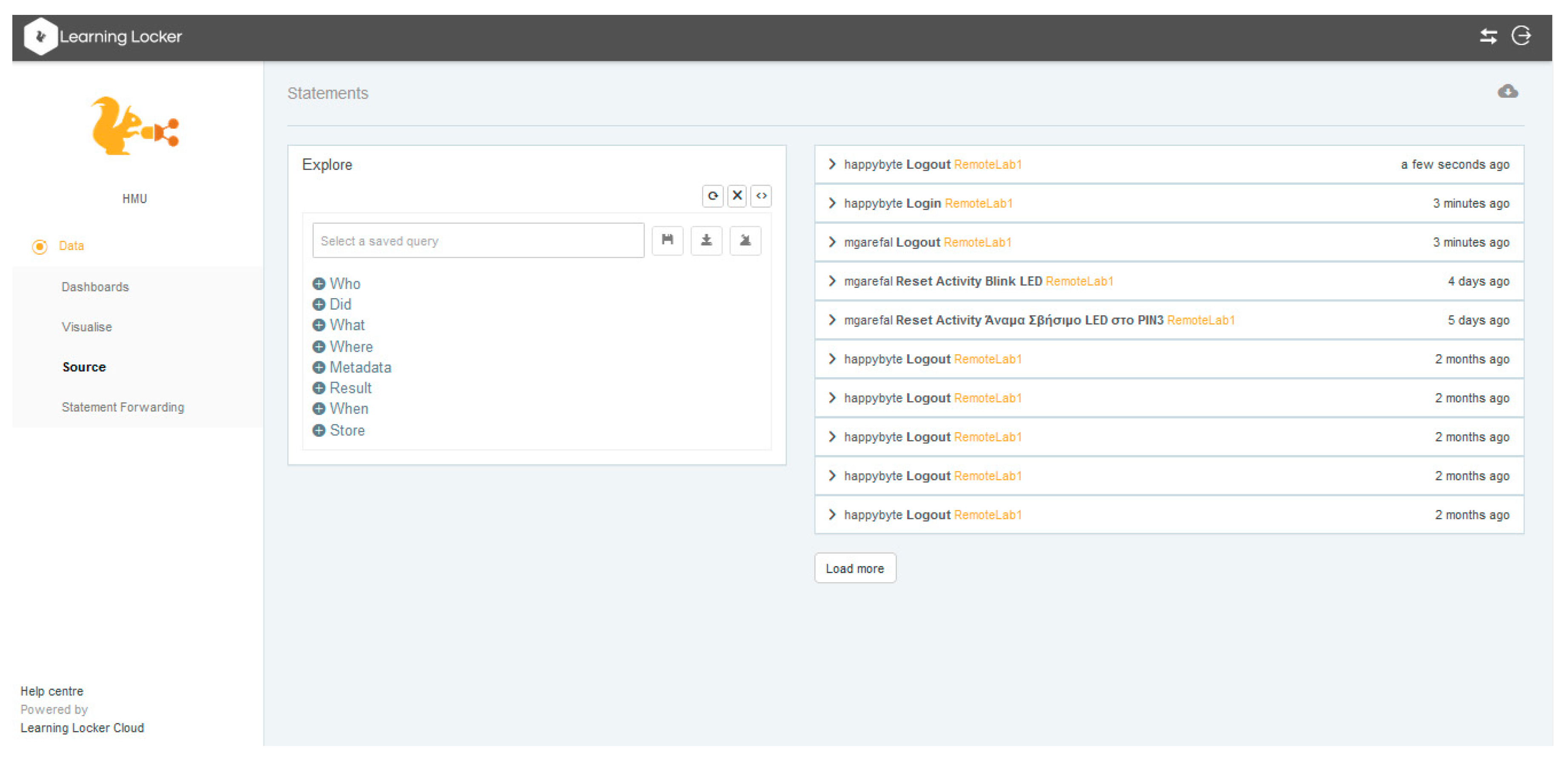The width and height of the screenshot is (1568, 760).
Task: Click the switch organisation arrows icon
Action: (x=1488, y=37)
